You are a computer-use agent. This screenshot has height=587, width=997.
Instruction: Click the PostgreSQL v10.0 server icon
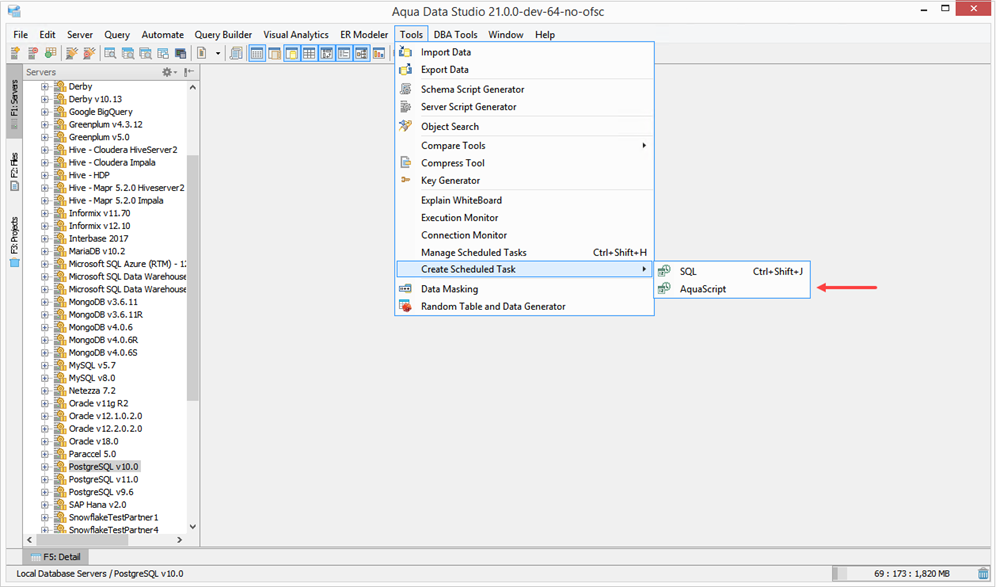60,467
